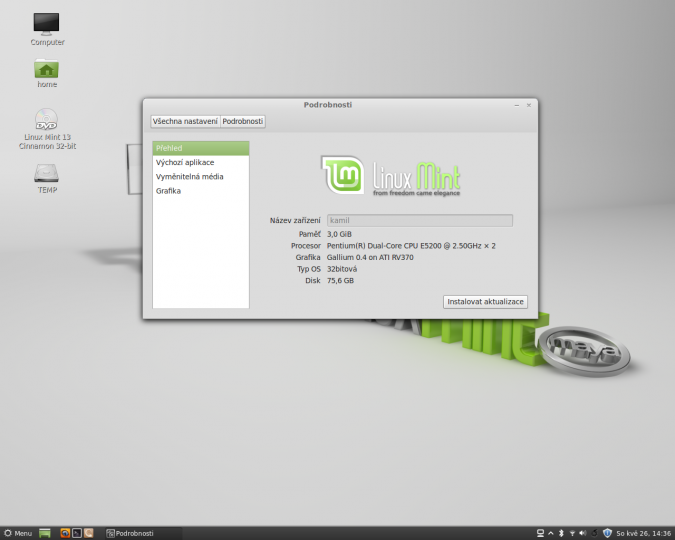Open the Menu button in the panel

[x=18, y=533]
